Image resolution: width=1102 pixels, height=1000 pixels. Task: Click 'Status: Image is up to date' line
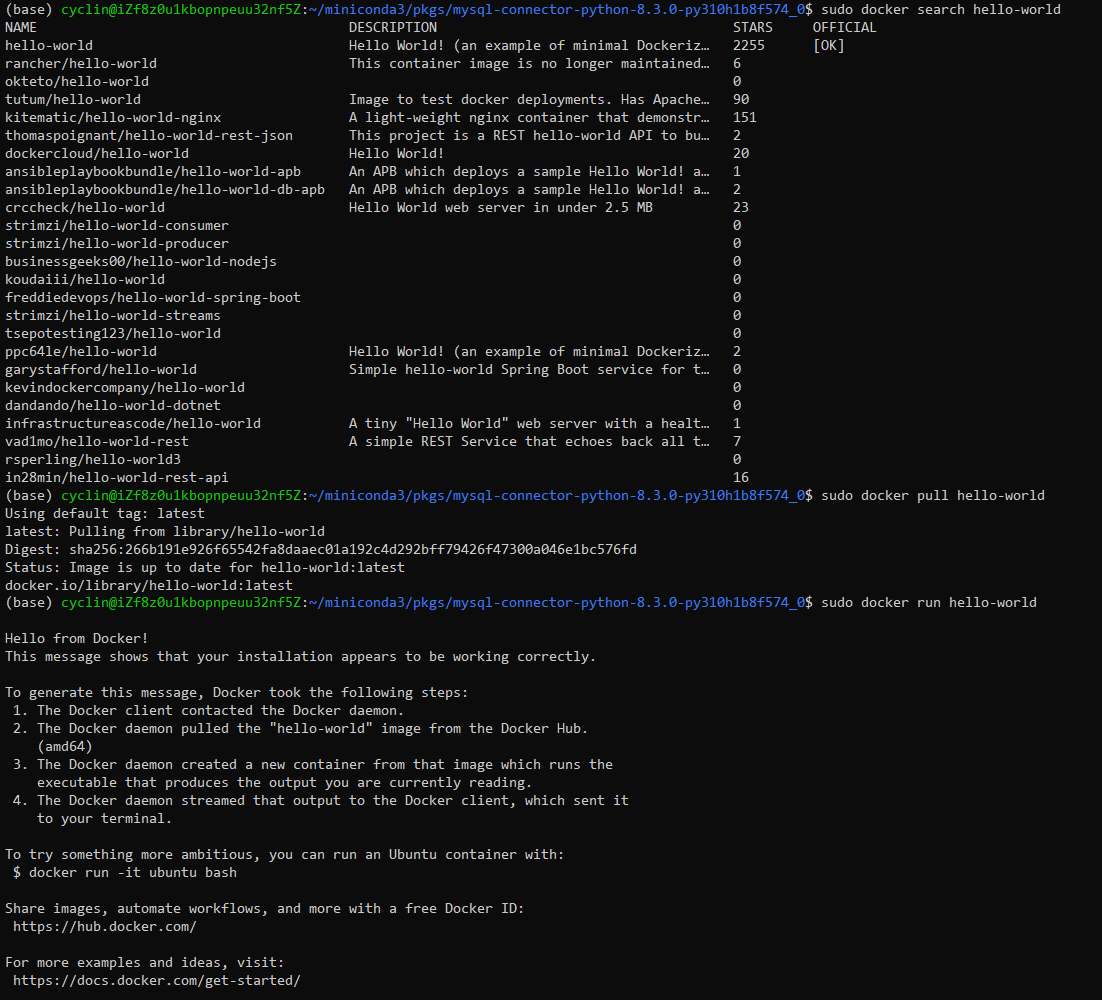pos(205,567)
